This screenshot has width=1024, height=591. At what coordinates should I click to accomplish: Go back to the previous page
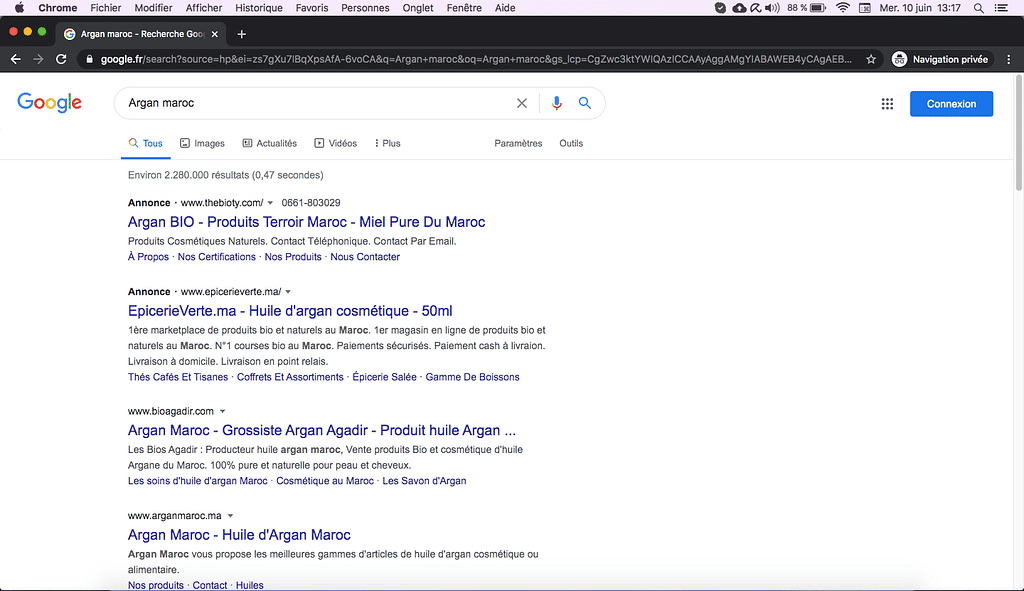(x=15, y=59)
